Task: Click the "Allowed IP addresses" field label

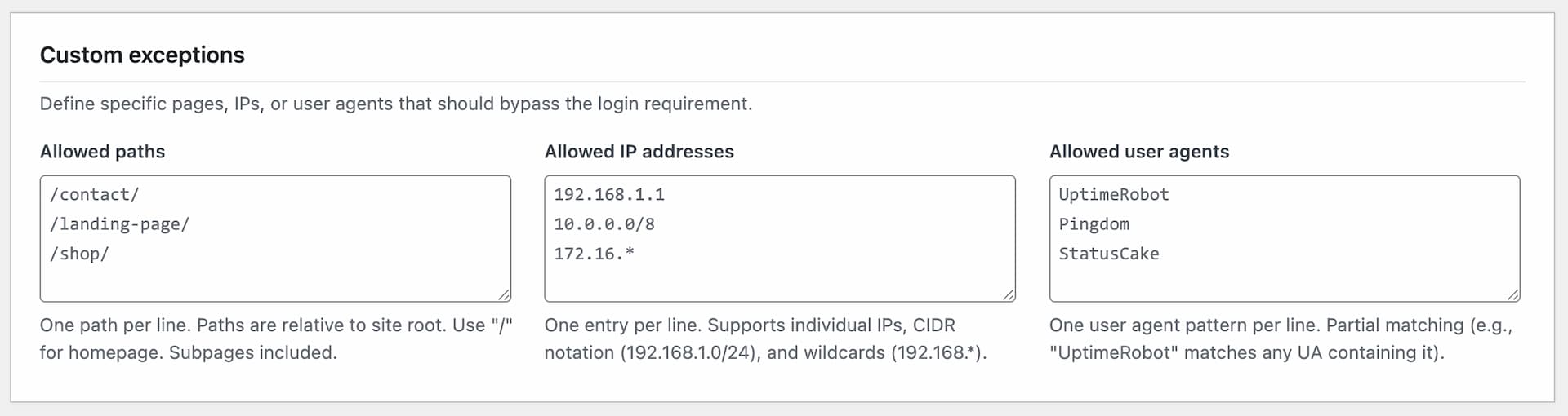Action: point(639,152)
